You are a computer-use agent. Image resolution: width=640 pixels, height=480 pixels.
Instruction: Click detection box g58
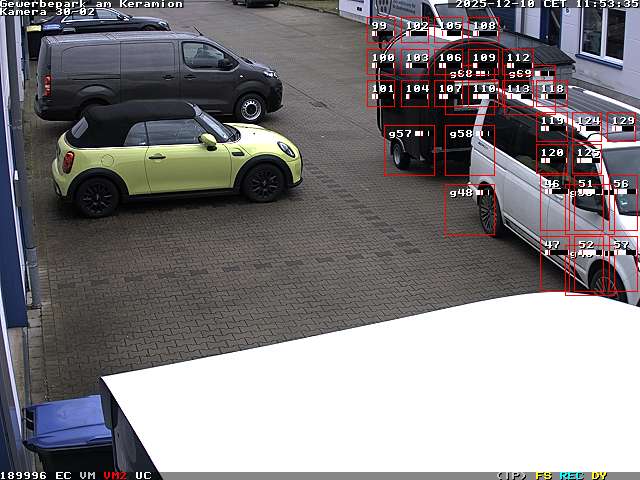pos(469,150)
